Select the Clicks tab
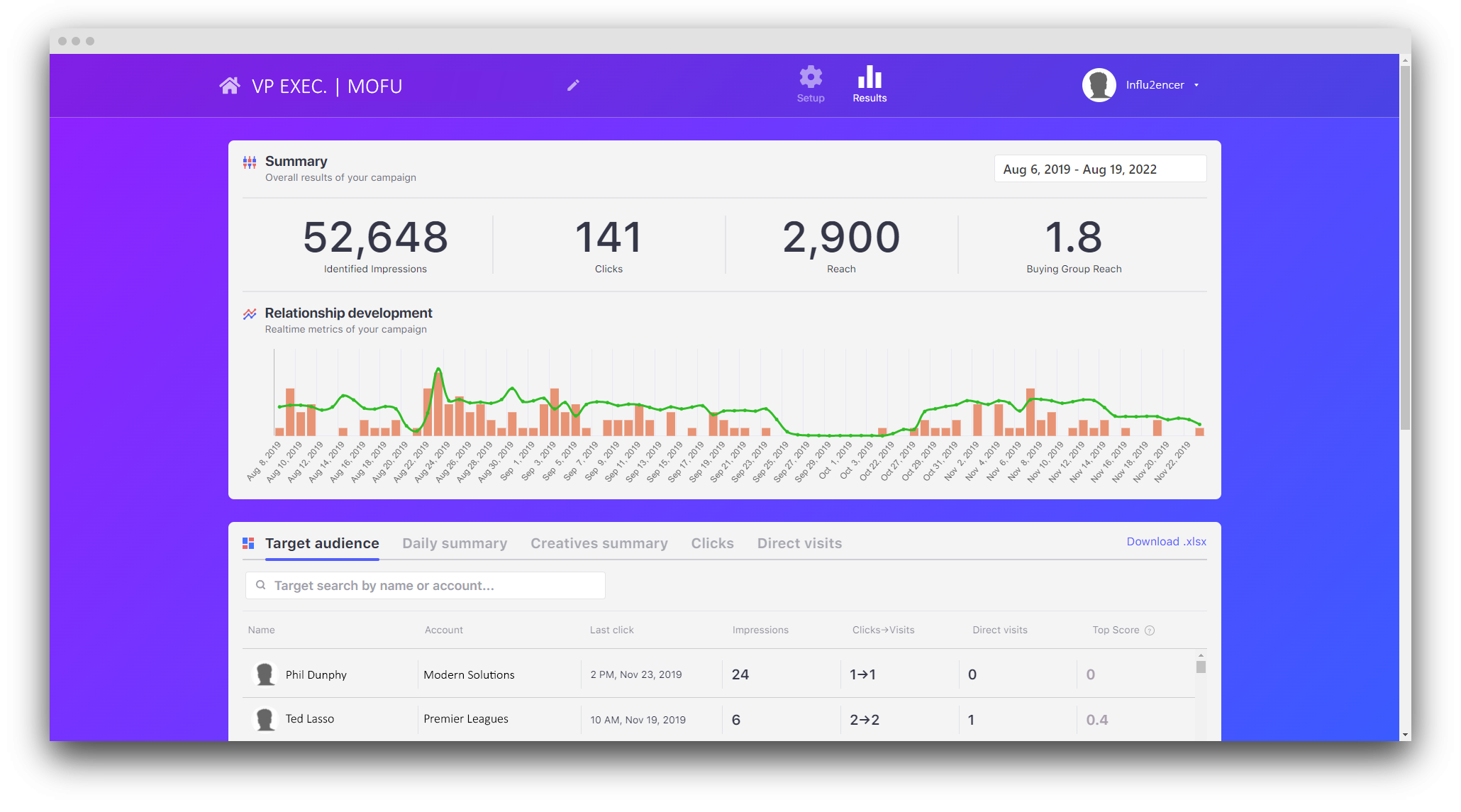This screenshot has width=1461, height=812. (x=712, y=543)
